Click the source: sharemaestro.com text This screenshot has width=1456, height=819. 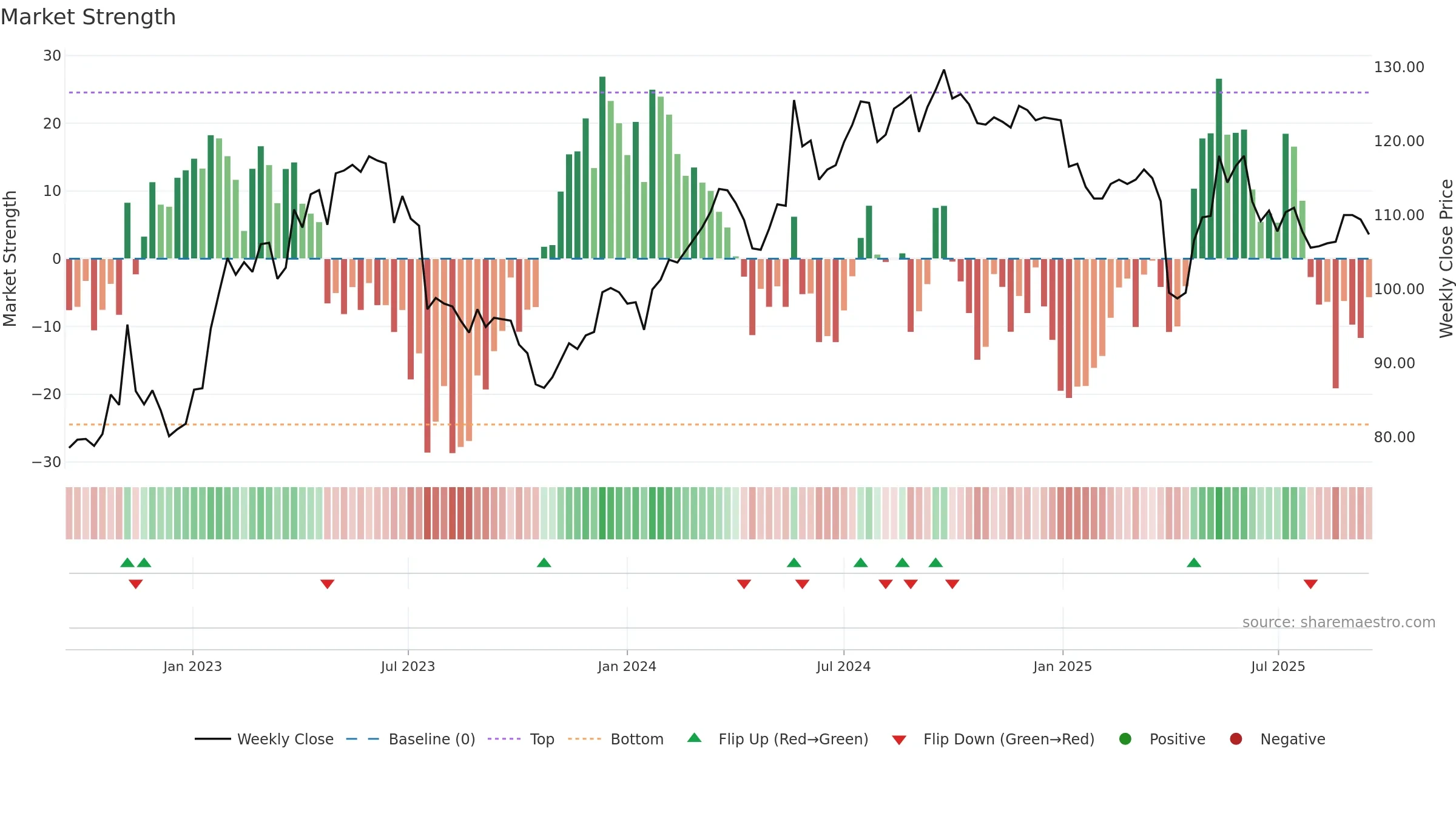pyautogui.click(x=1339, y=622)
